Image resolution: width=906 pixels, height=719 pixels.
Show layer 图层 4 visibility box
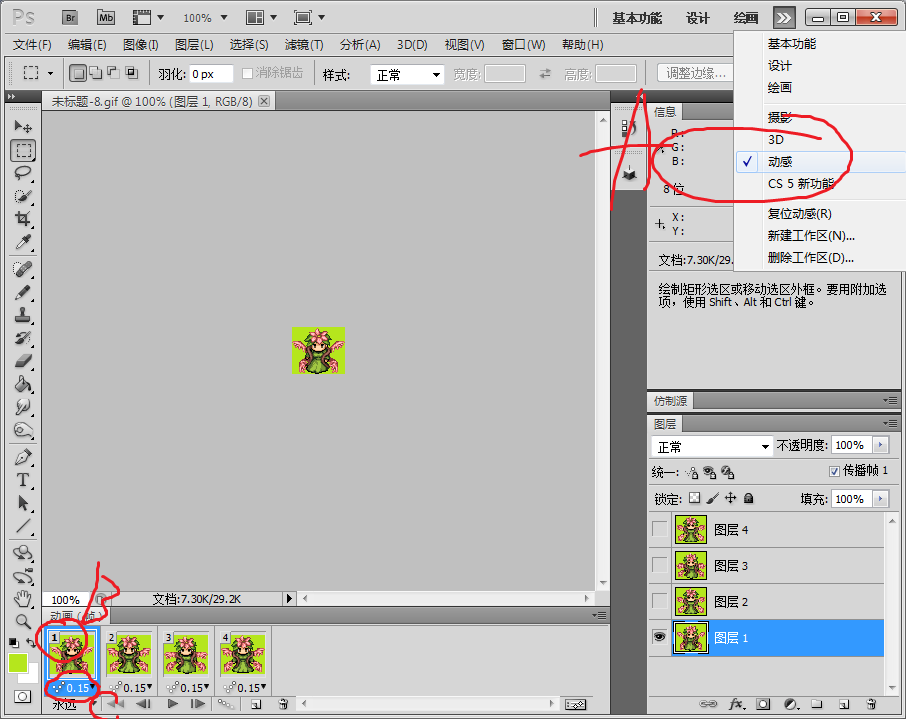pyautogui.click(x=659, y=529)
